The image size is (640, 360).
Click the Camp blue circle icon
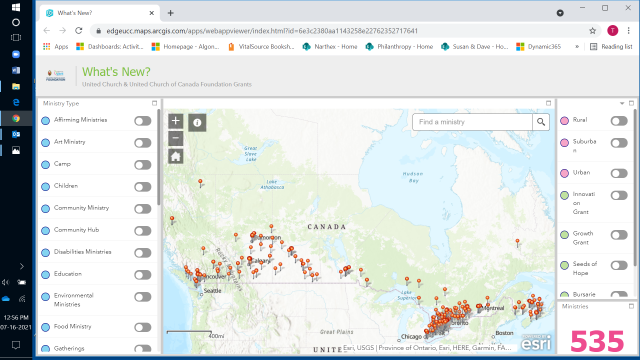(46, 164)
